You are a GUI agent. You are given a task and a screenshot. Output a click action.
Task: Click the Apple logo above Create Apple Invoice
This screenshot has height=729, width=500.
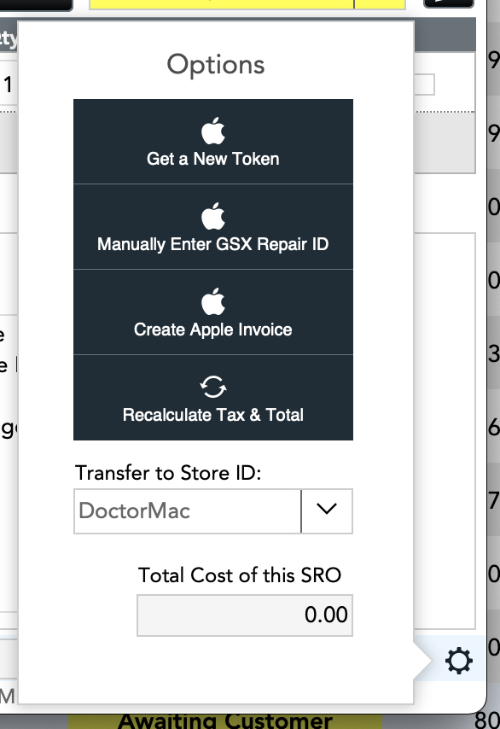[213, 301]
